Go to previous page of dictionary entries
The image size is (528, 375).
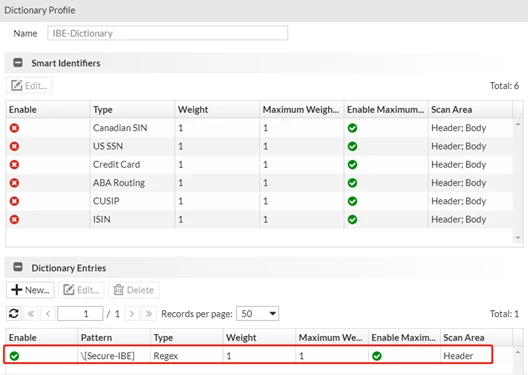48,314
